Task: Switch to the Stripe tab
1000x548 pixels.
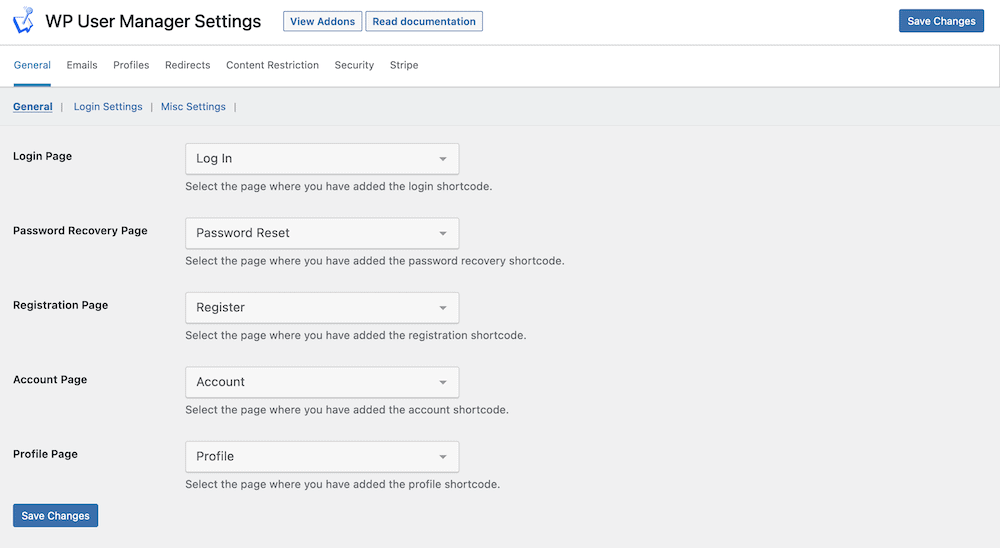Action: (x=404, y=65)
